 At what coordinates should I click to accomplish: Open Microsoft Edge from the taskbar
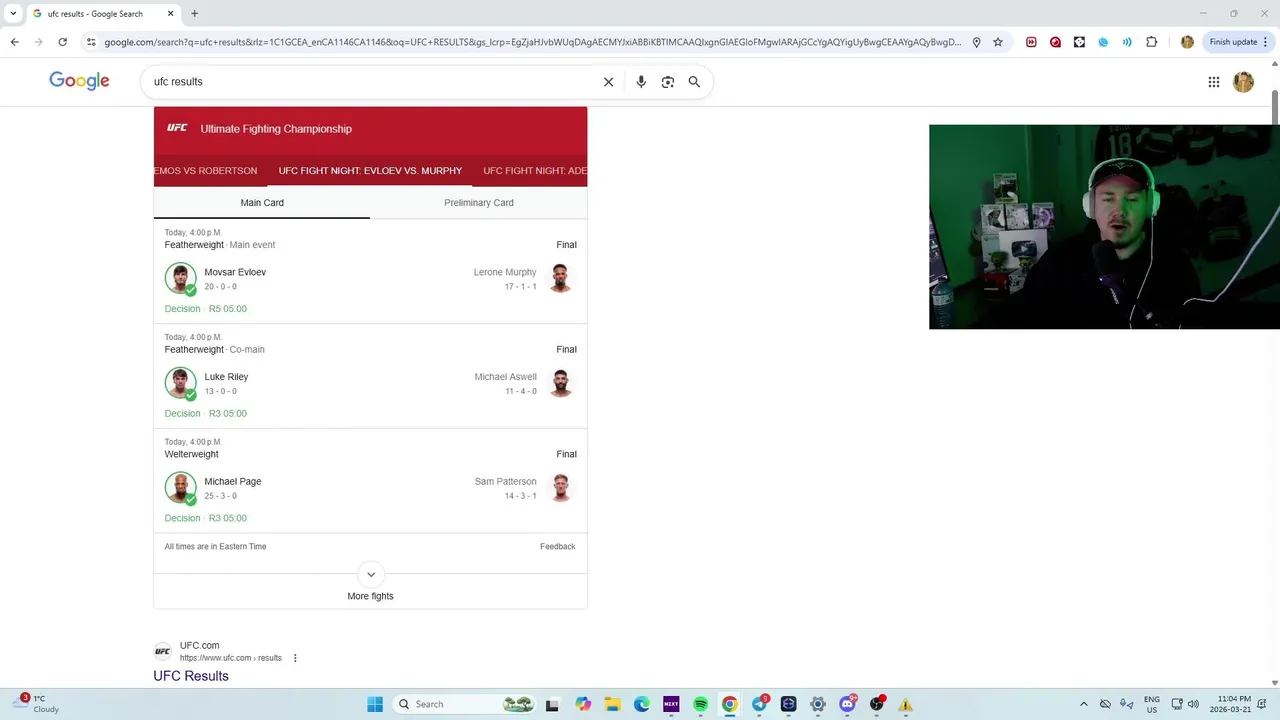641,704
